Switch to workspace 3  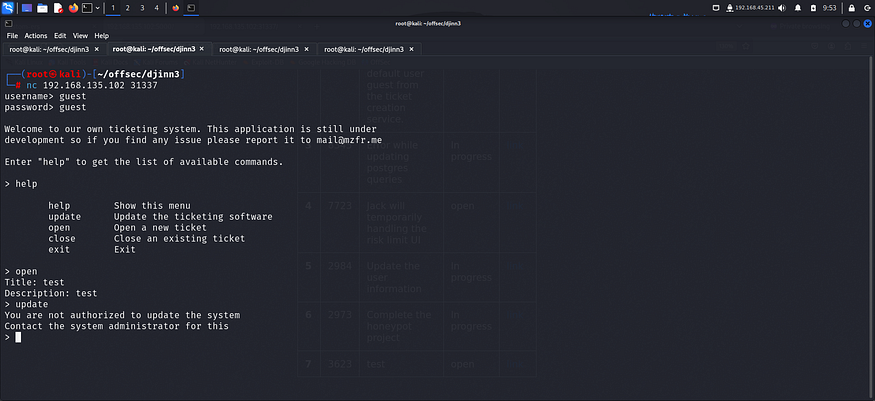[142, 8]
